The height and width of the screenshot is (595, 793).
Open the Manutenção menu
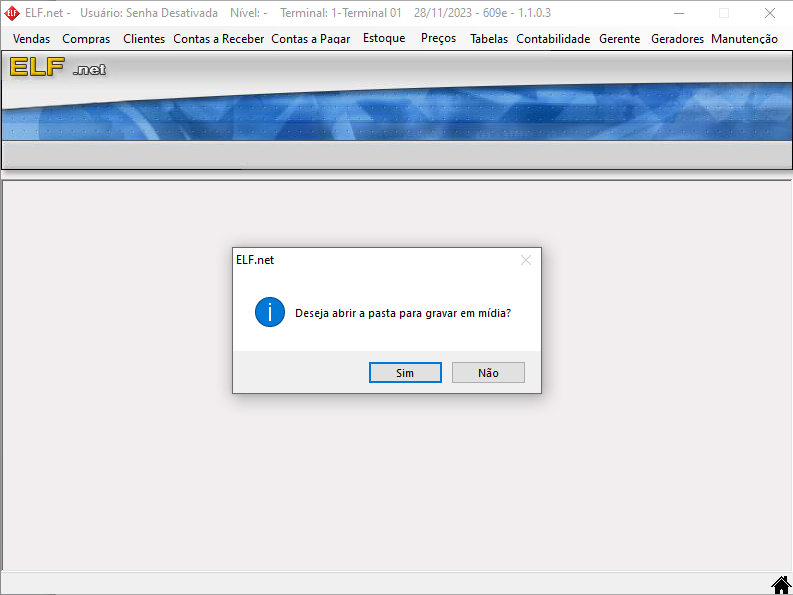click(x=744, y=39)
